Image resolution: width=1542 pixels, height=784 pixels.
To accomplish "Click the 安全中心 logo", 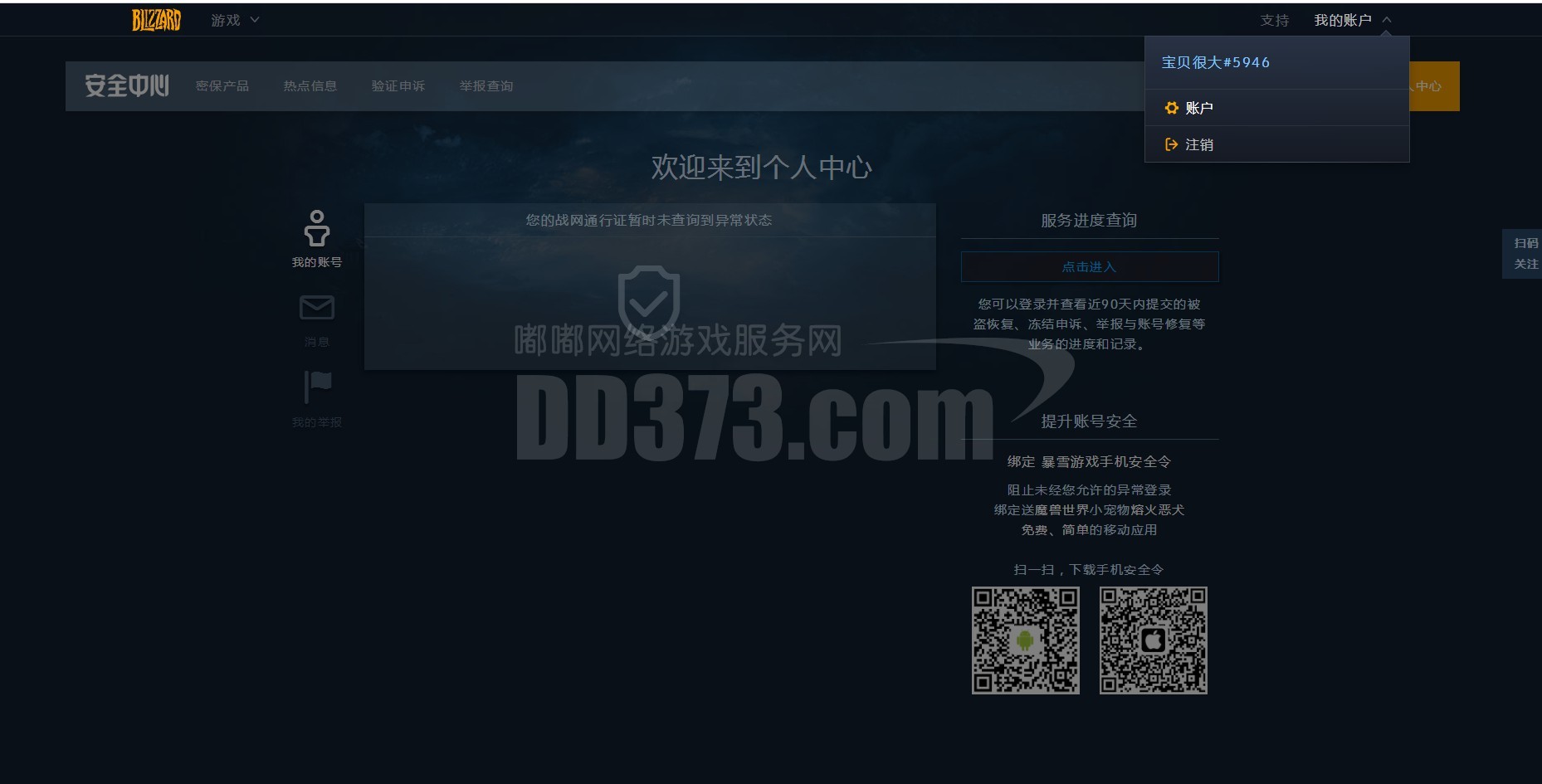I will 124,85.
